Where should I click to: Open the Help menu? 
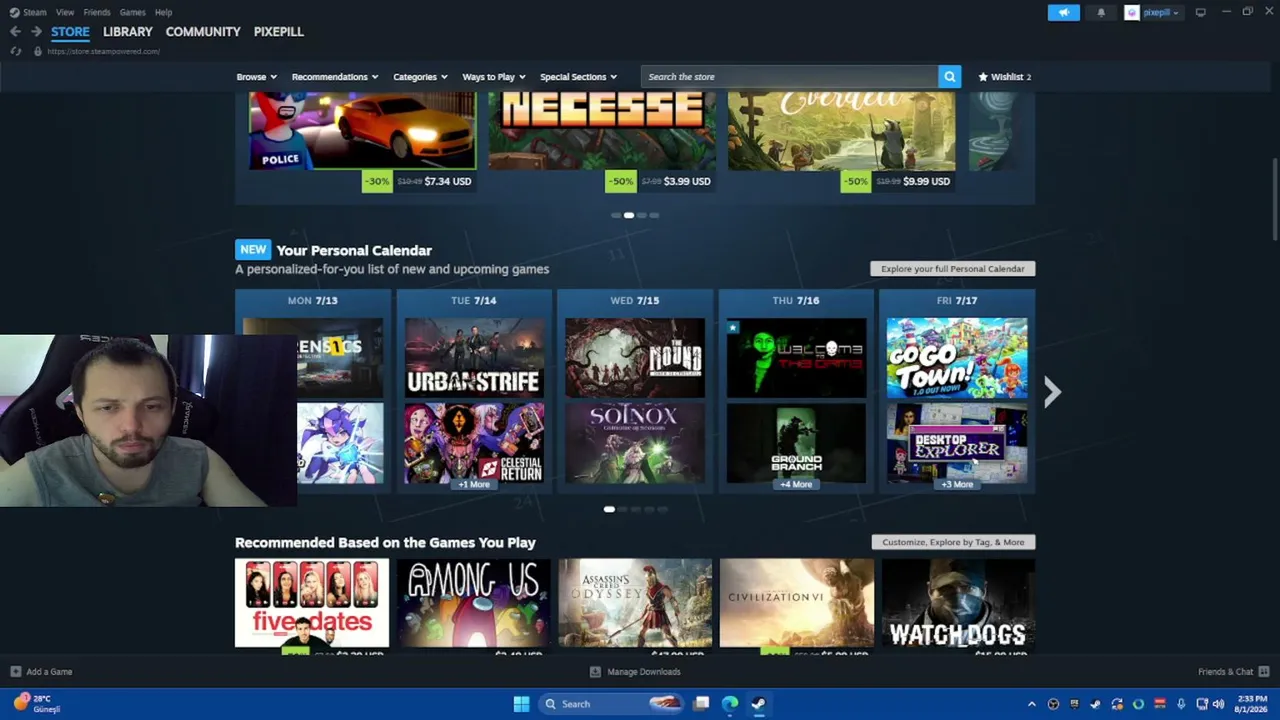pyautogui.click(x=163, y=12)
